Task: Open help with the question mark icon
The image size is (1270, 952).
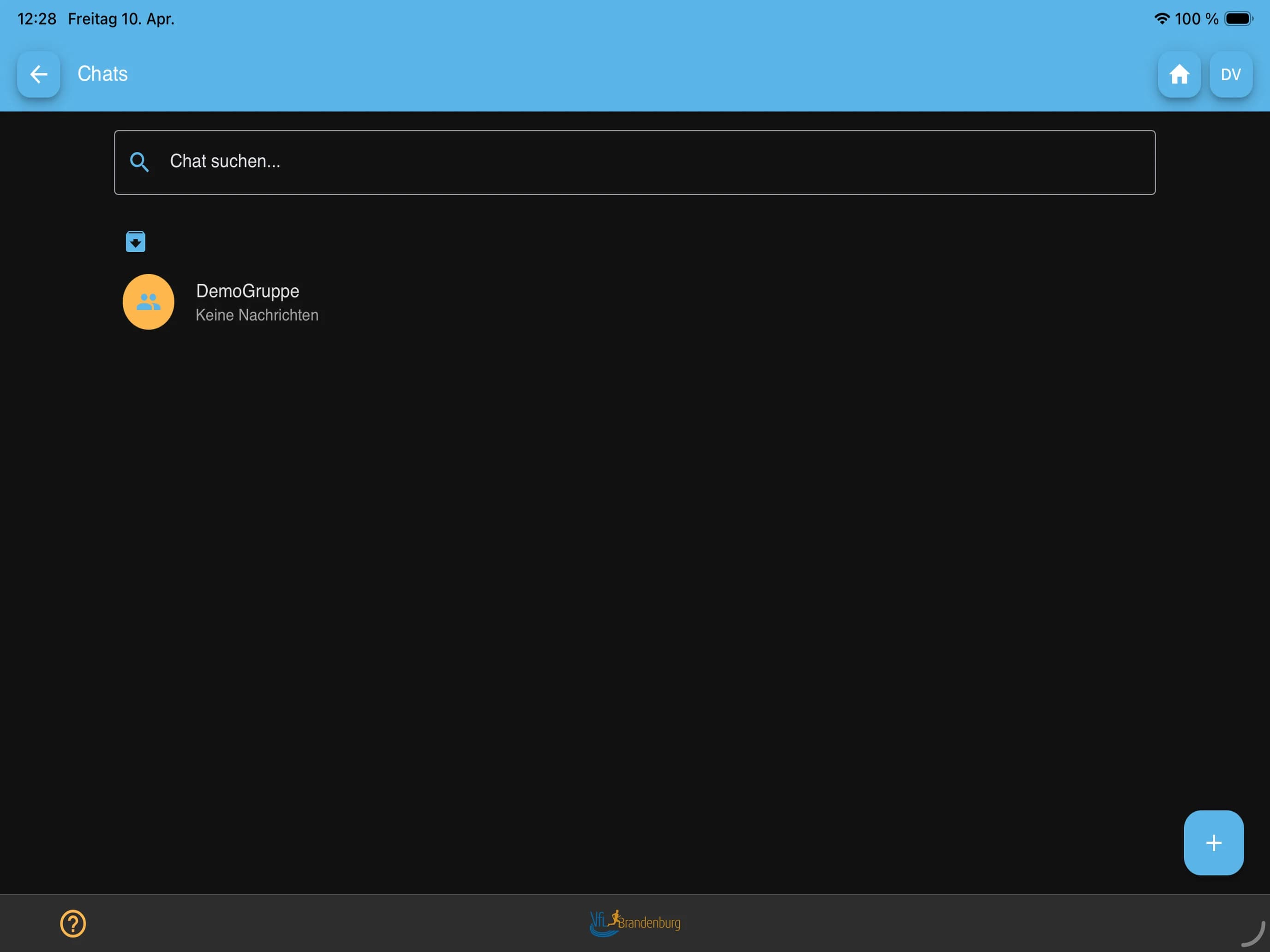Action: pyautogui.click(x=73, y=923)
